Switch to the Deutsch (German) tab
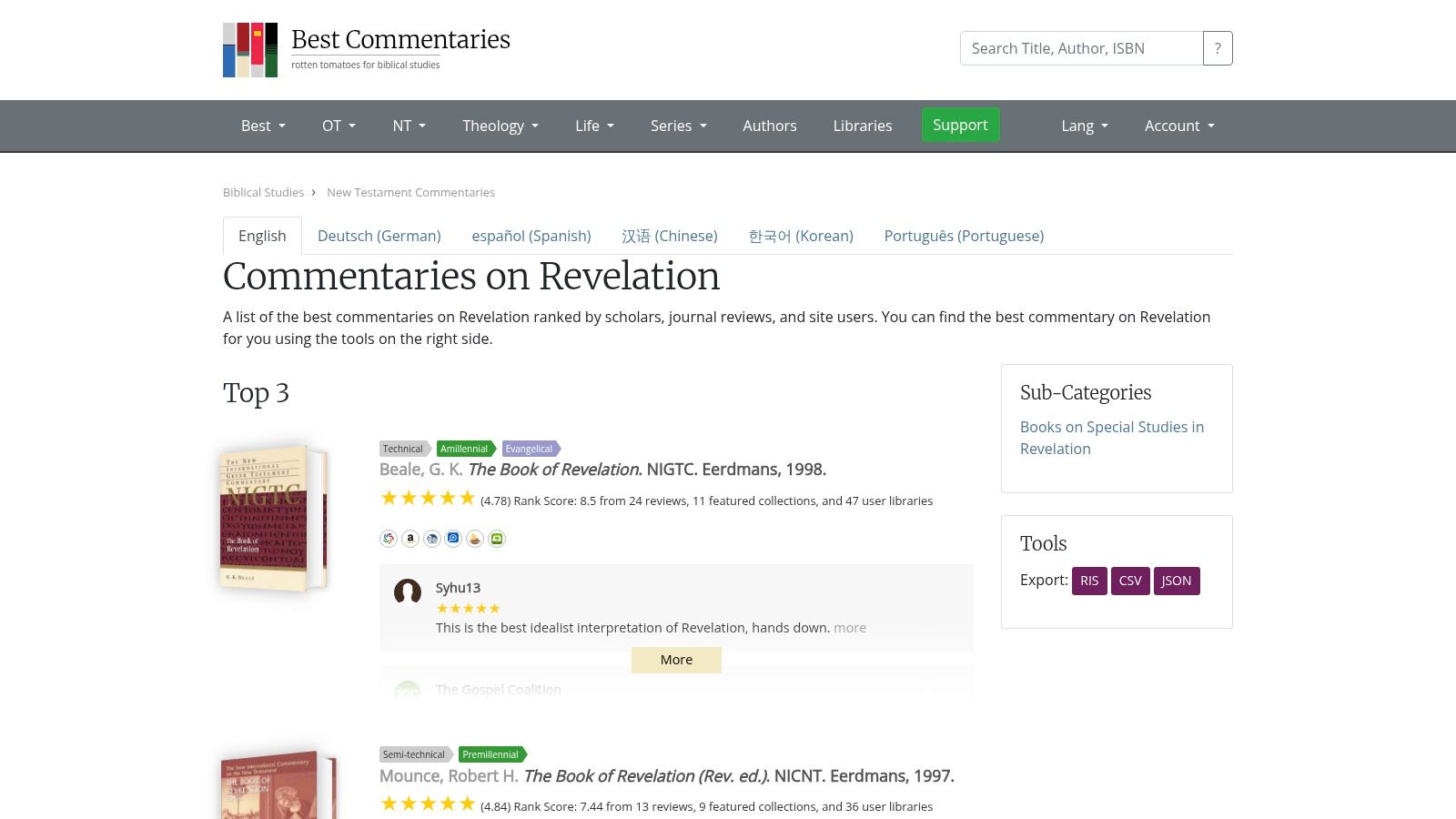1456x819 pixels. [379, 236]
